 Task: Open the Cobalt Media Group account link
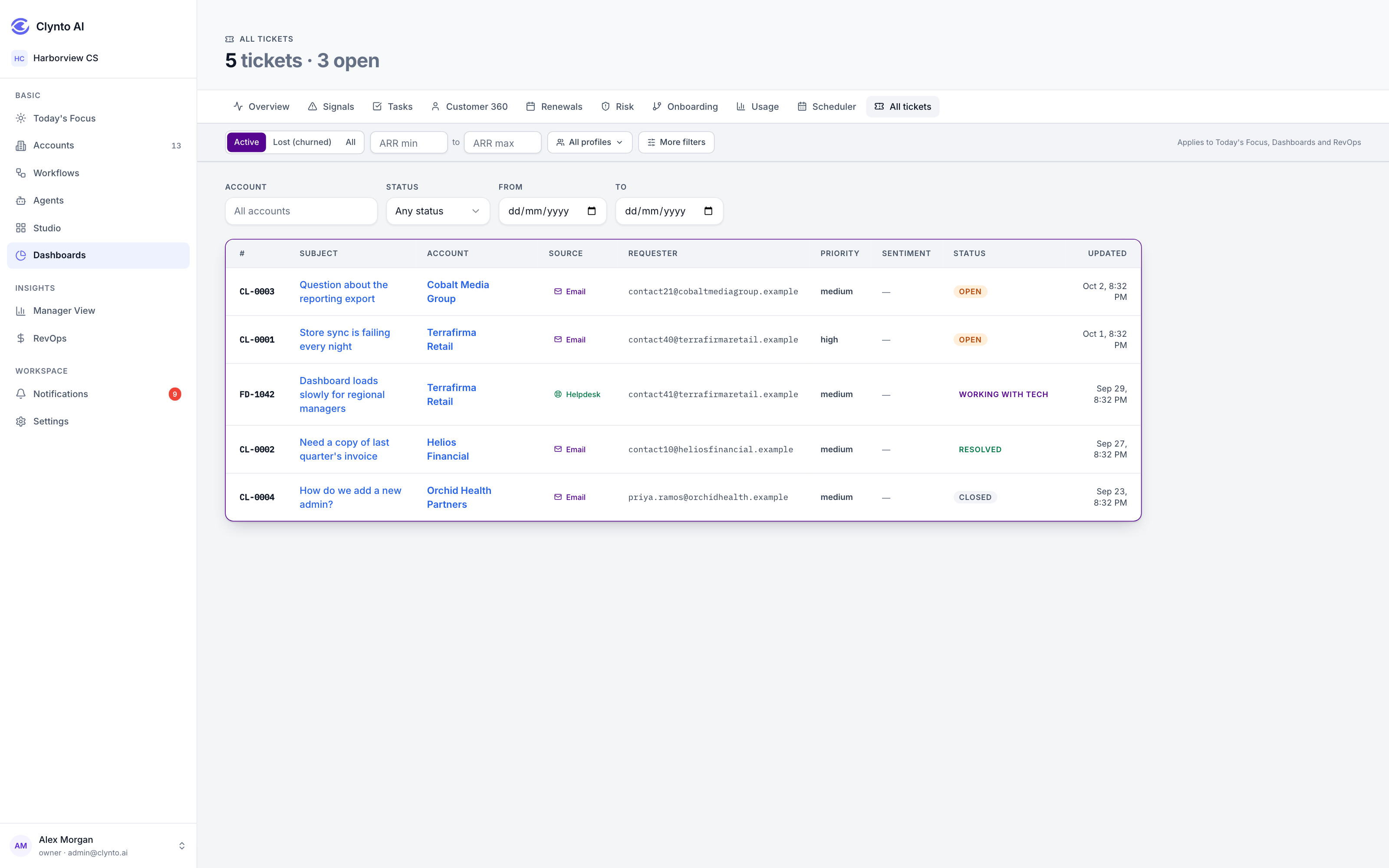[x=458, y=292]
